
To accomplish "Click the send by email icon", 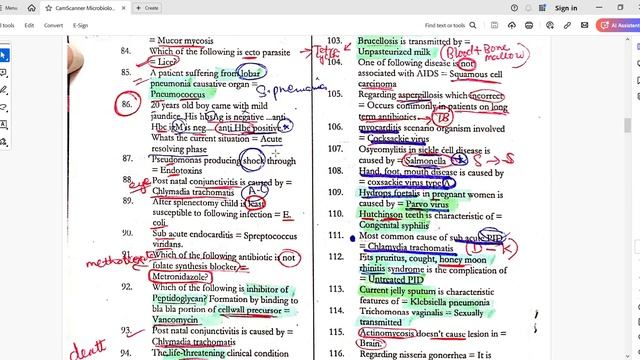I will point(584,25).
